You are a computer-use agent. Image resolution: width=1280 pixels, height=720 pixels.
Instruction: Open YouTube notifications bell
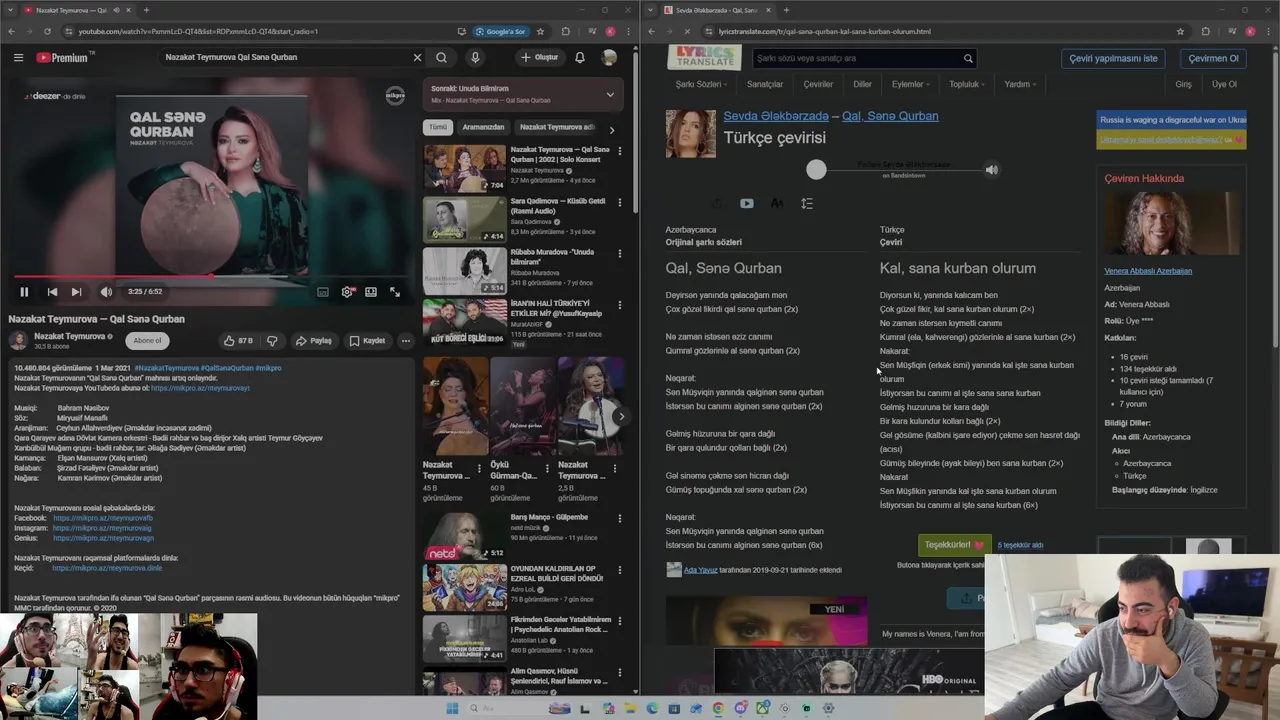click(x=580, y=57)
